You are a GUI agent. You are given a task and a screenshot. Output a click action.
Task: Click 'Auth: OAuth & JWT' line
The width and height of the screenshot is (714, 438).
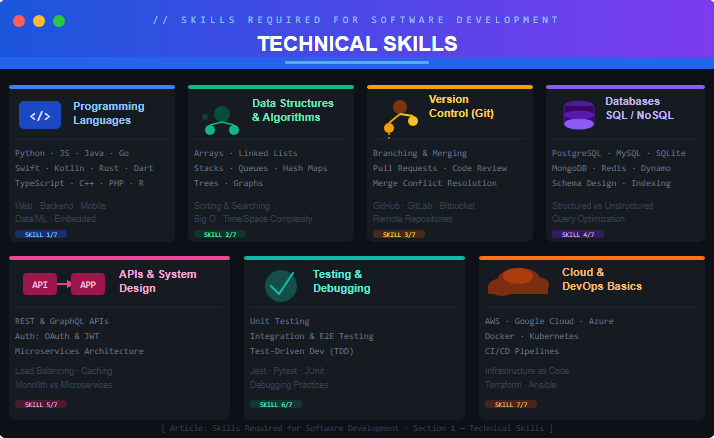(57, 336)
